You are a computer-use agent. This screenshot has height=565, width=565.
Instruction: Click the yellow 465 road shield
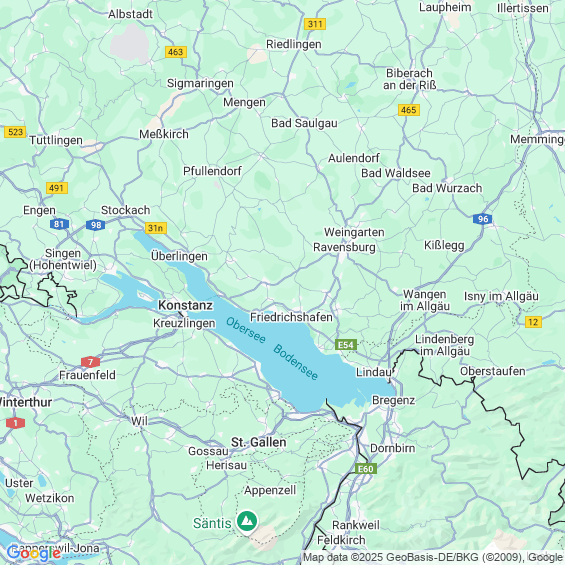coord(409,110)
